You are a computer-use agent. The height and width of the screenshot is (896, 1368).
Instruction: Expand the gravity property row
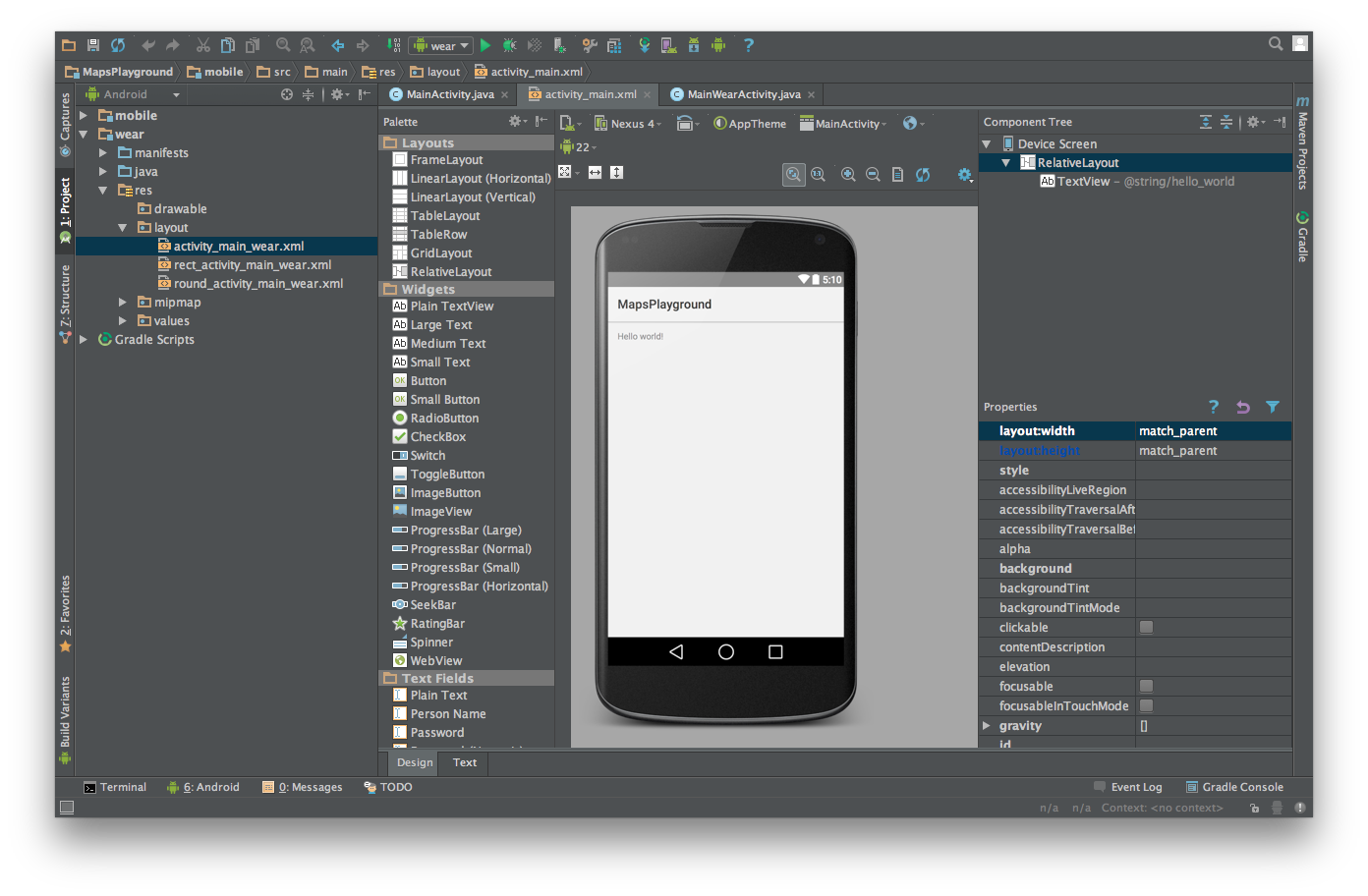(x=987, y=726)
